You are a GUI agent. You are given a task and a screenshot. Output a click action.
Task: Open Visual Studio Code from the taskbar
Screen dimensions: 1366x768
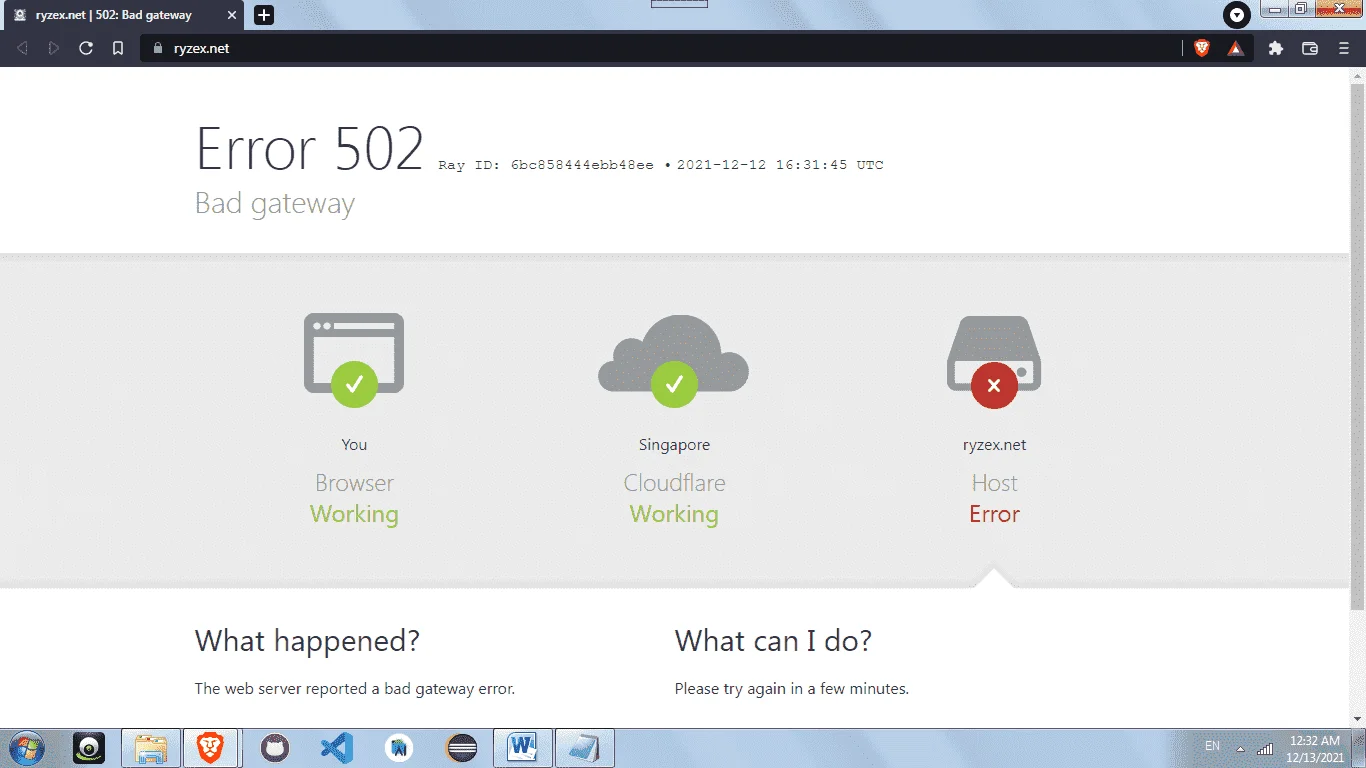pos(337,748)
